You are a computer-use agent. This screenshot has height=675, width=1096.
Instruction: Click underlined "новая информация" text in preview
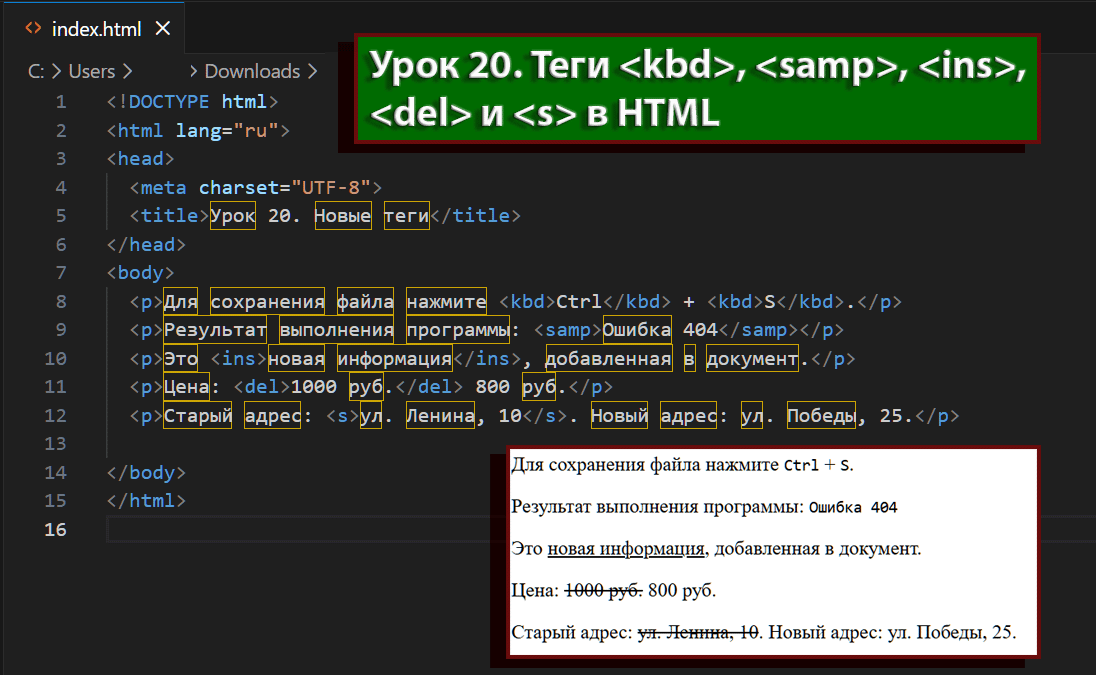pyautogui.click(x=626, y=548)
